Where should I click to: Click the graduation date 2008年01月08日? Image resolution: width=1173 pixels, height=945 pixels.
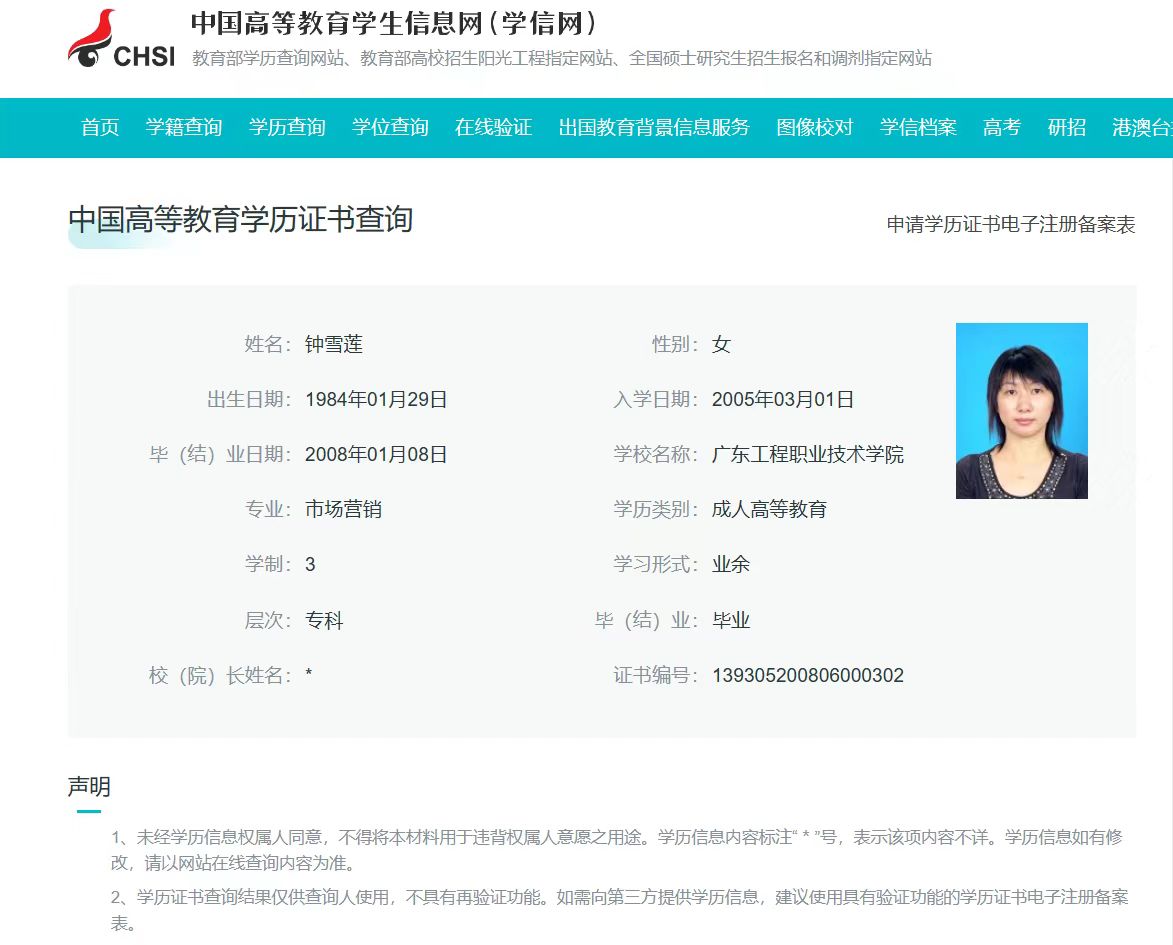point(376,454)
